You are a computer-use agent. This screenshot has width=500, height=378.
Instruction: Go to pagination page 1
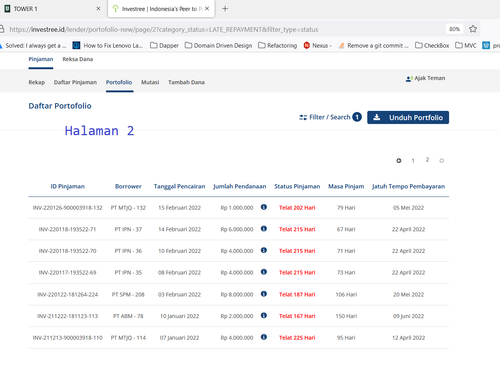413,161
